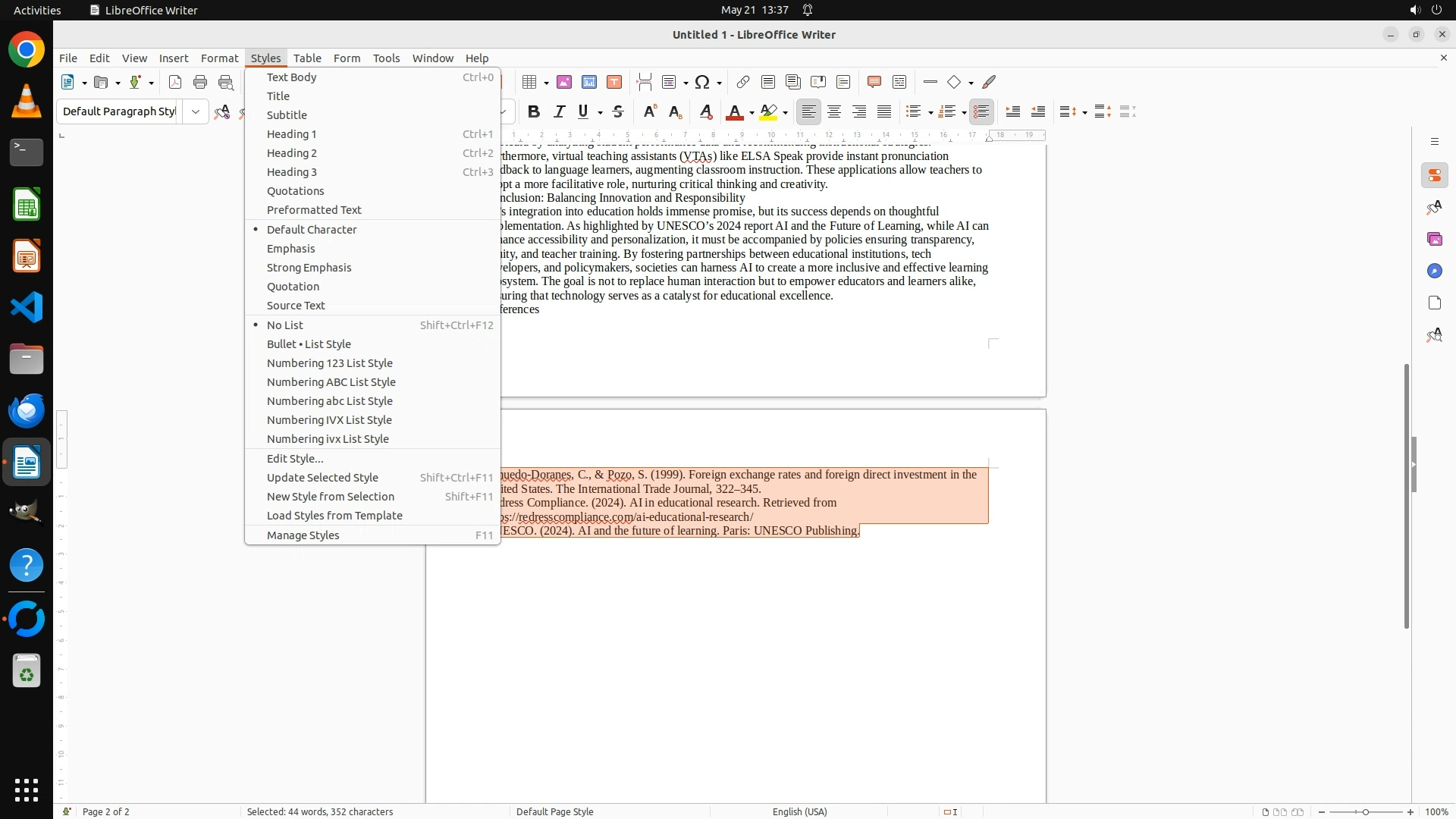Click the Insert Hyperlink icon
Viewport: 1456px width, 819px height.
pos(742,82)
